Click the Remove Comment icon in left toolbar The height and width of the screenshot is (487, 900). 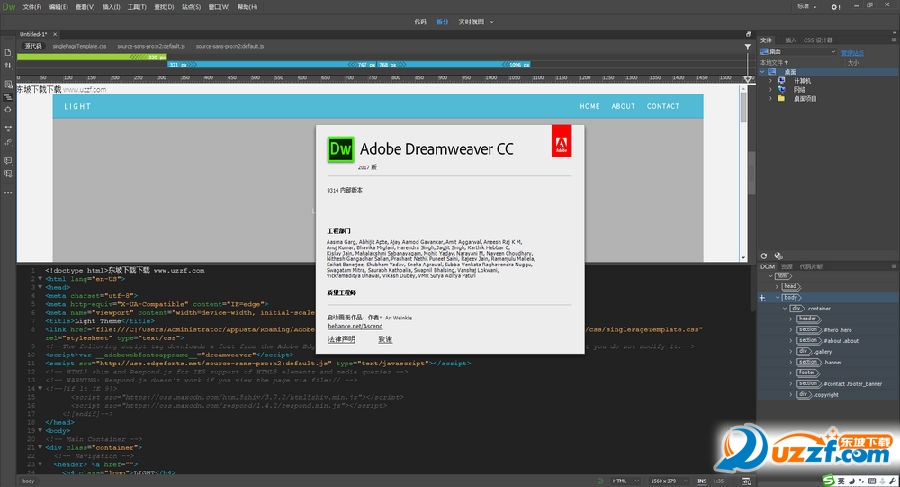8,173
